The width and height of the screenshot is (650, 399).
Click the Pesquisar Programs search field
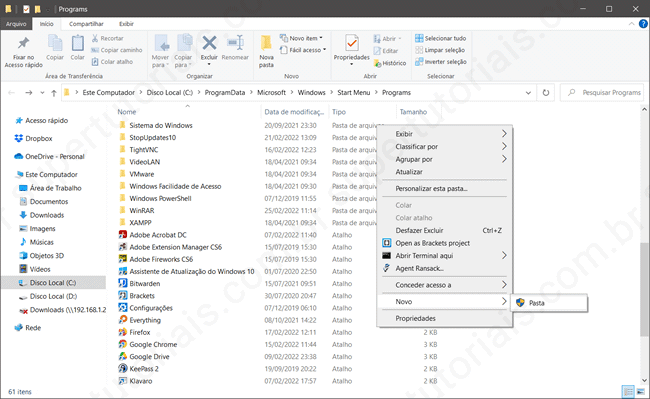602,93
